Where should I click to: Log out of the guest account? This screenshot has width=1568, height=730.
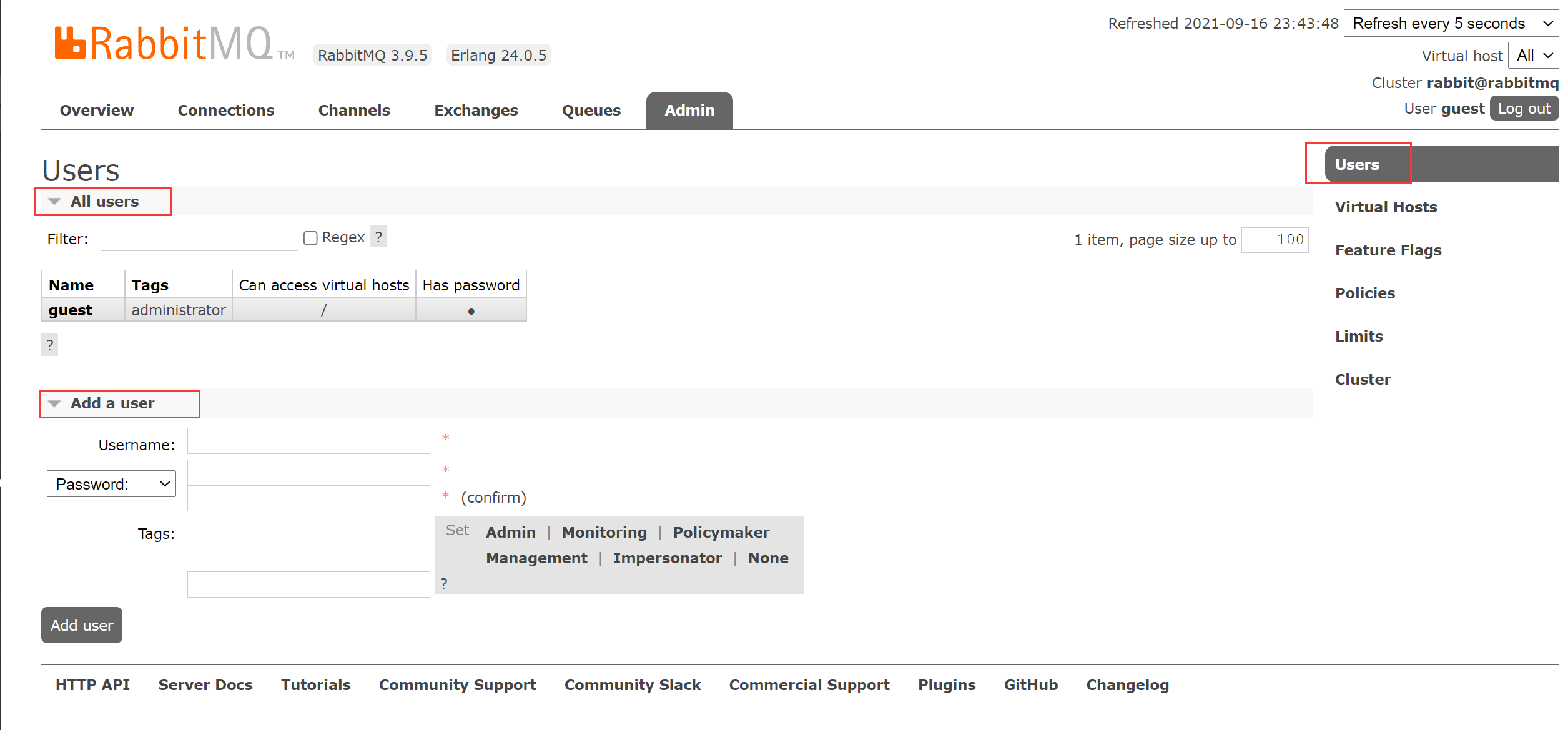click(x=1524, y=109)
